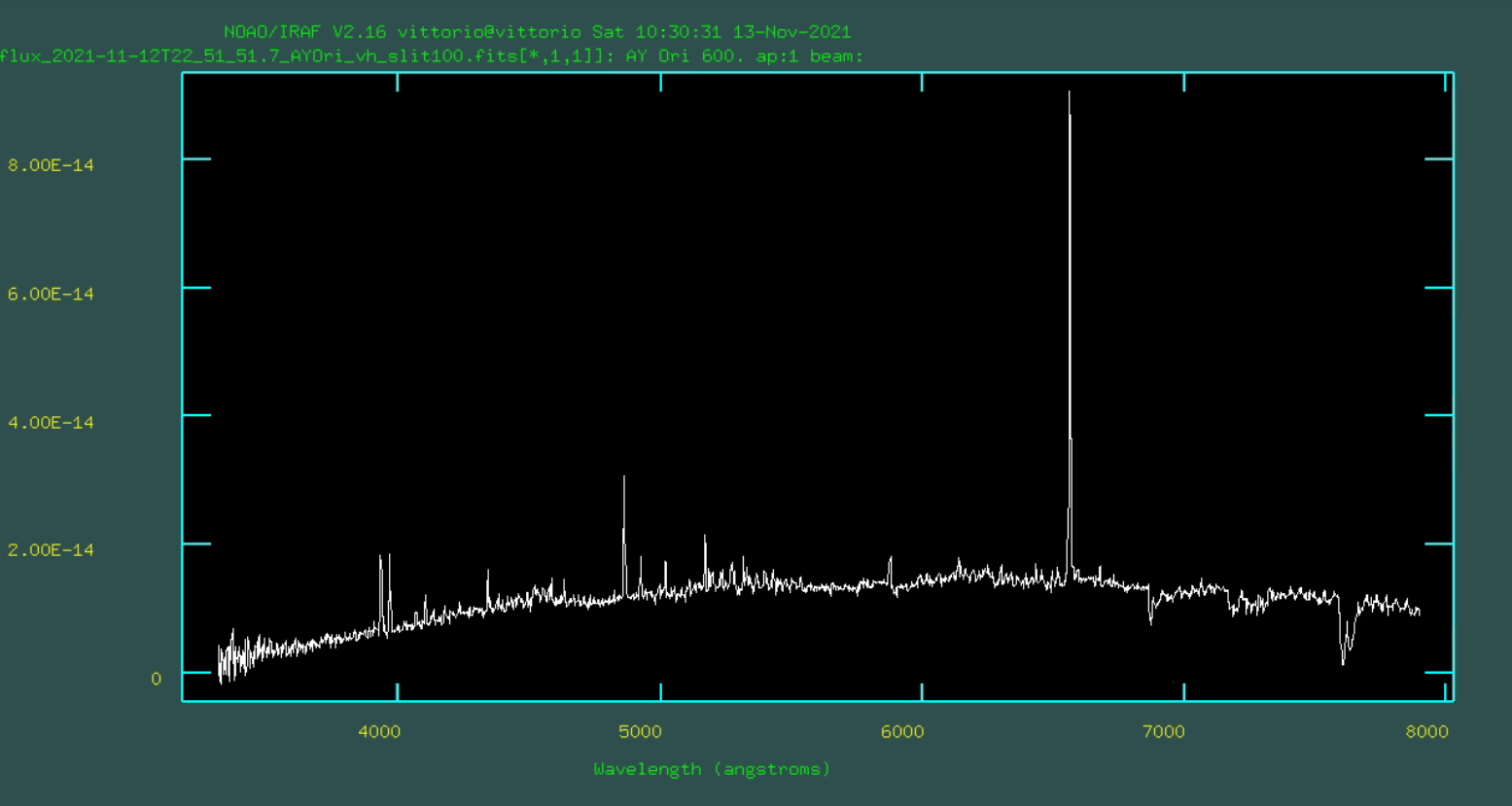This screenshot has width=1512, height=806.
Task: Click the 7000 wavelength axis label
Action: point(1163,732)
